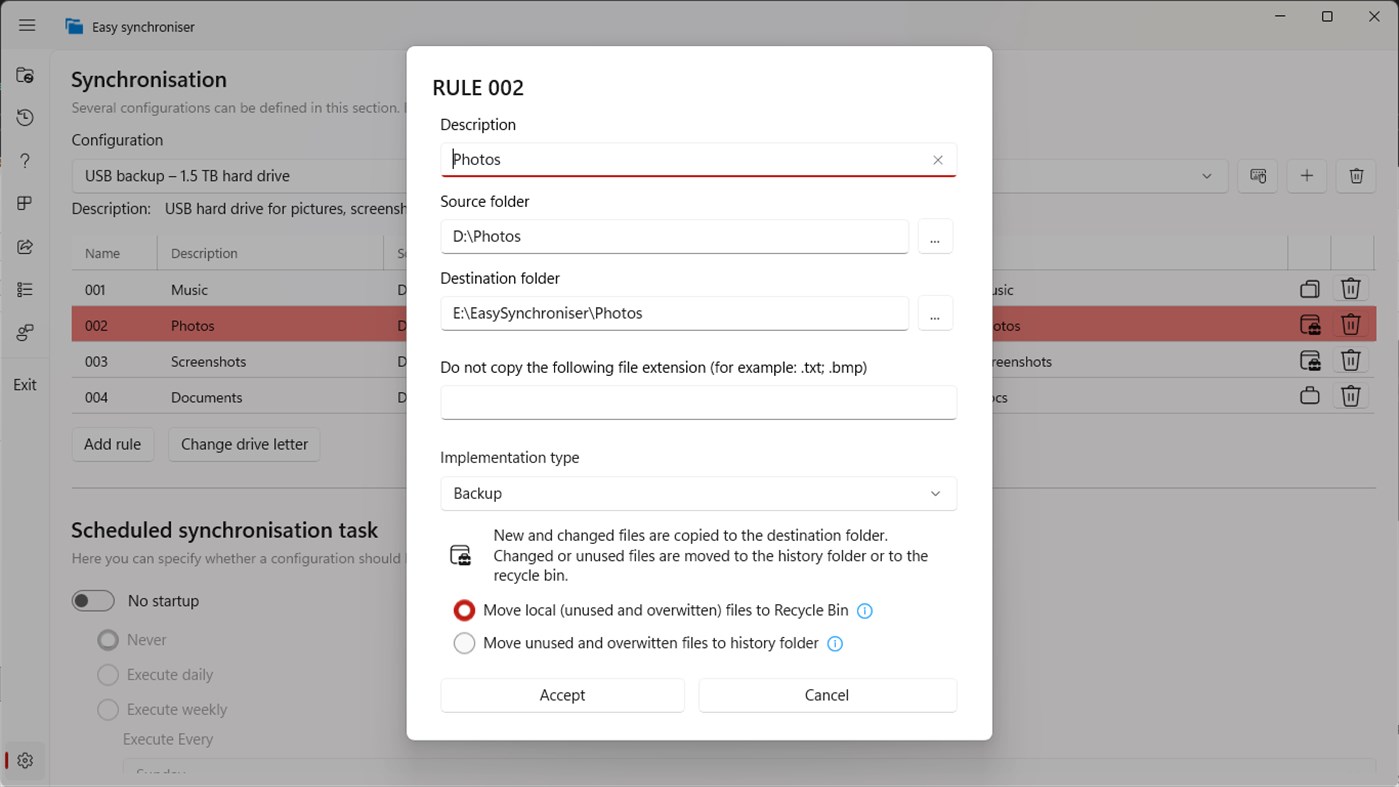Open the users feedback sidebar icon
1399x787 pixels.
click(25, 333)
